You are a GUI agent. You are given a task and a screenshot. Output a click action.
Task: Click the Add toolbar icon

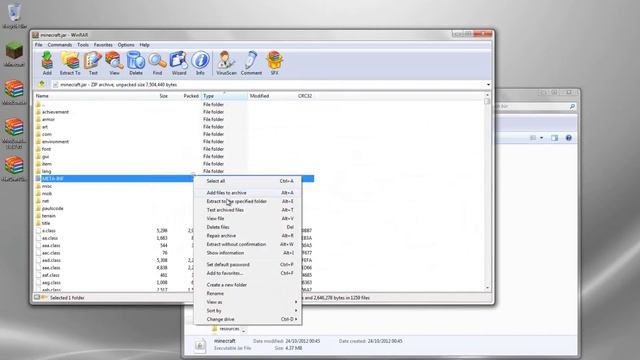tap(47, 63)
